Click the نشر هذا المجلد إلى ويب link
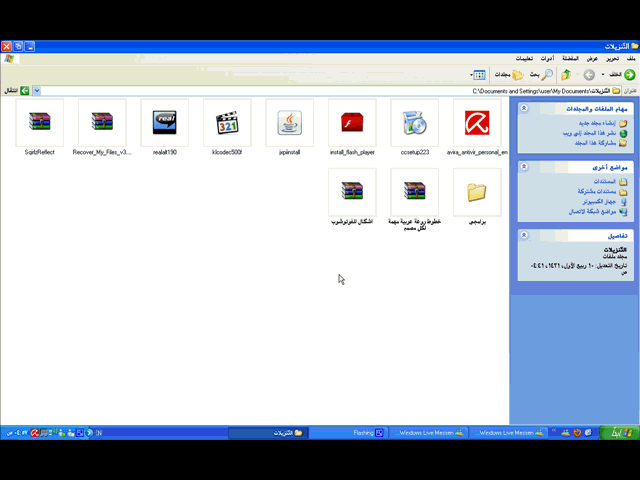Viewport: 640px width, 480px height. [589, 133]
